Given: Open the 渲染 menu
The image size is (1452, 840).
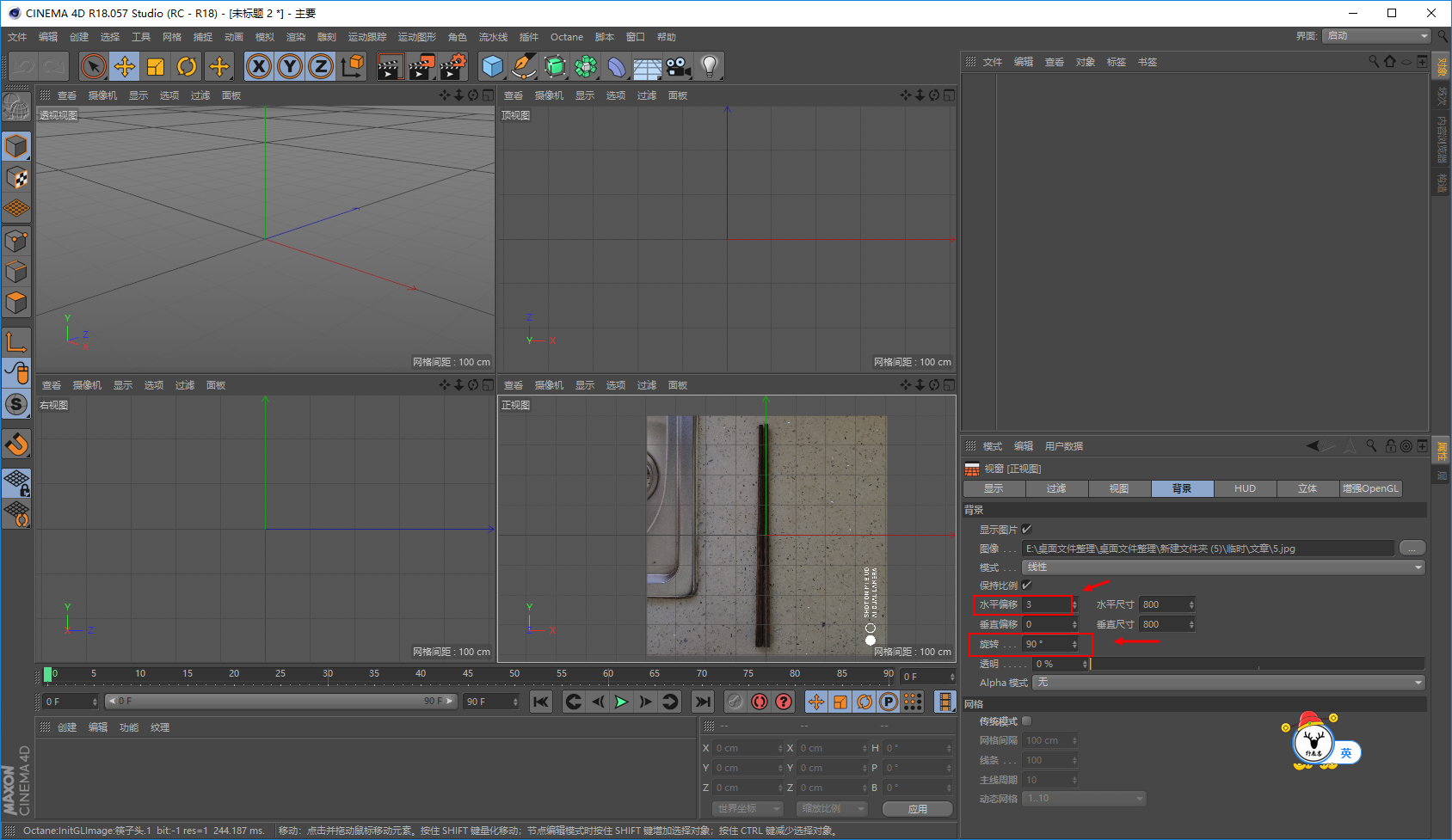Looking at the screenshot, I should (296, 37).
